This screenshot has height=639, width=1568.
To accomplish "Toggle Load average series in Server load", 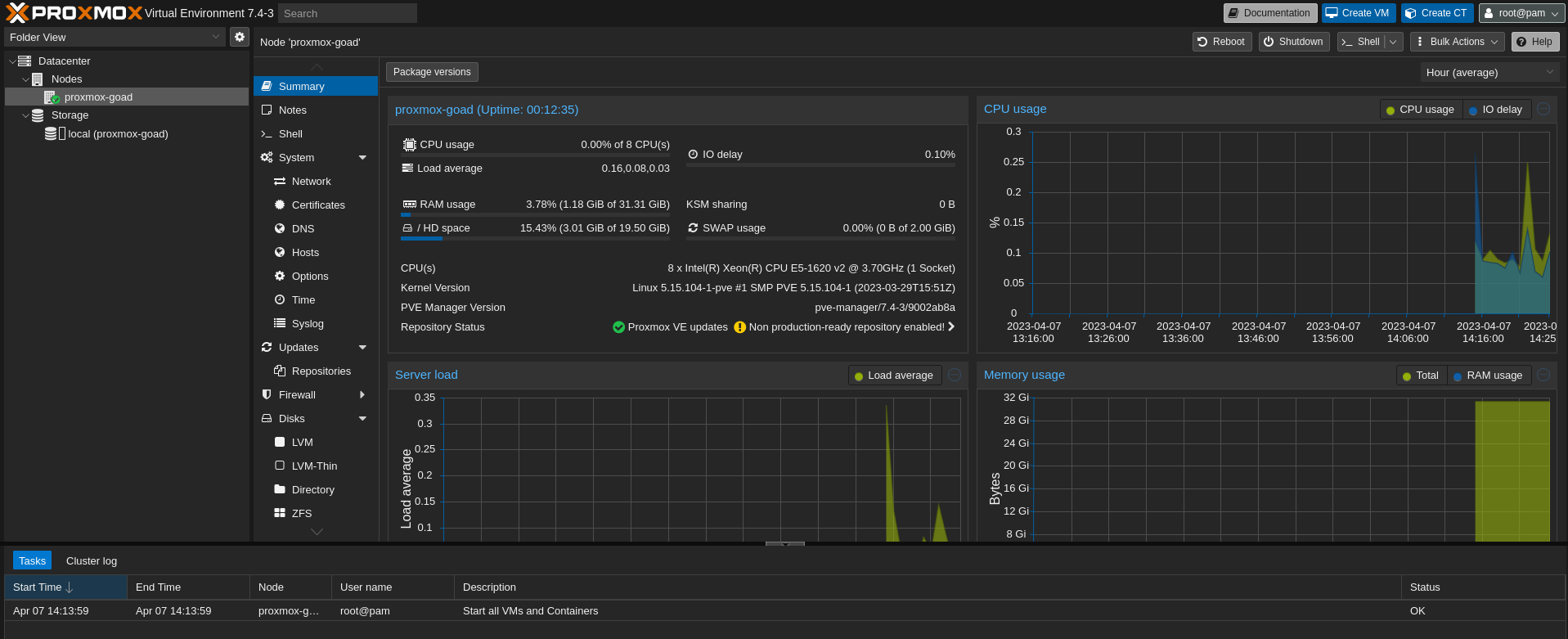I will [x=894, y=376].
